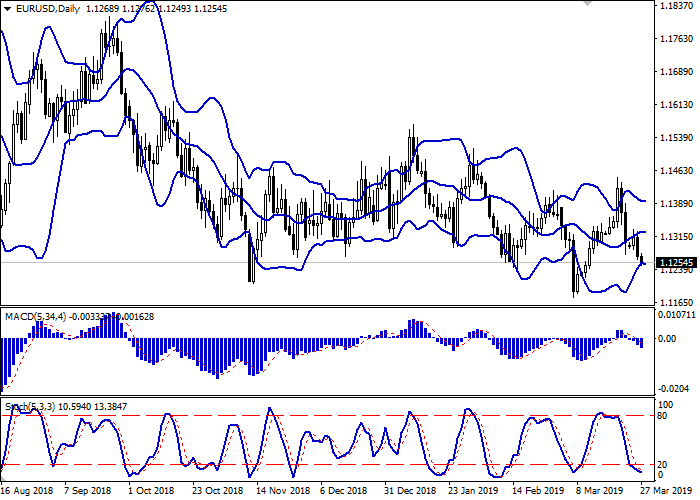Click the current price tag 1.12545
Viewport: 700px width, 500px height.
click(676, 263)
